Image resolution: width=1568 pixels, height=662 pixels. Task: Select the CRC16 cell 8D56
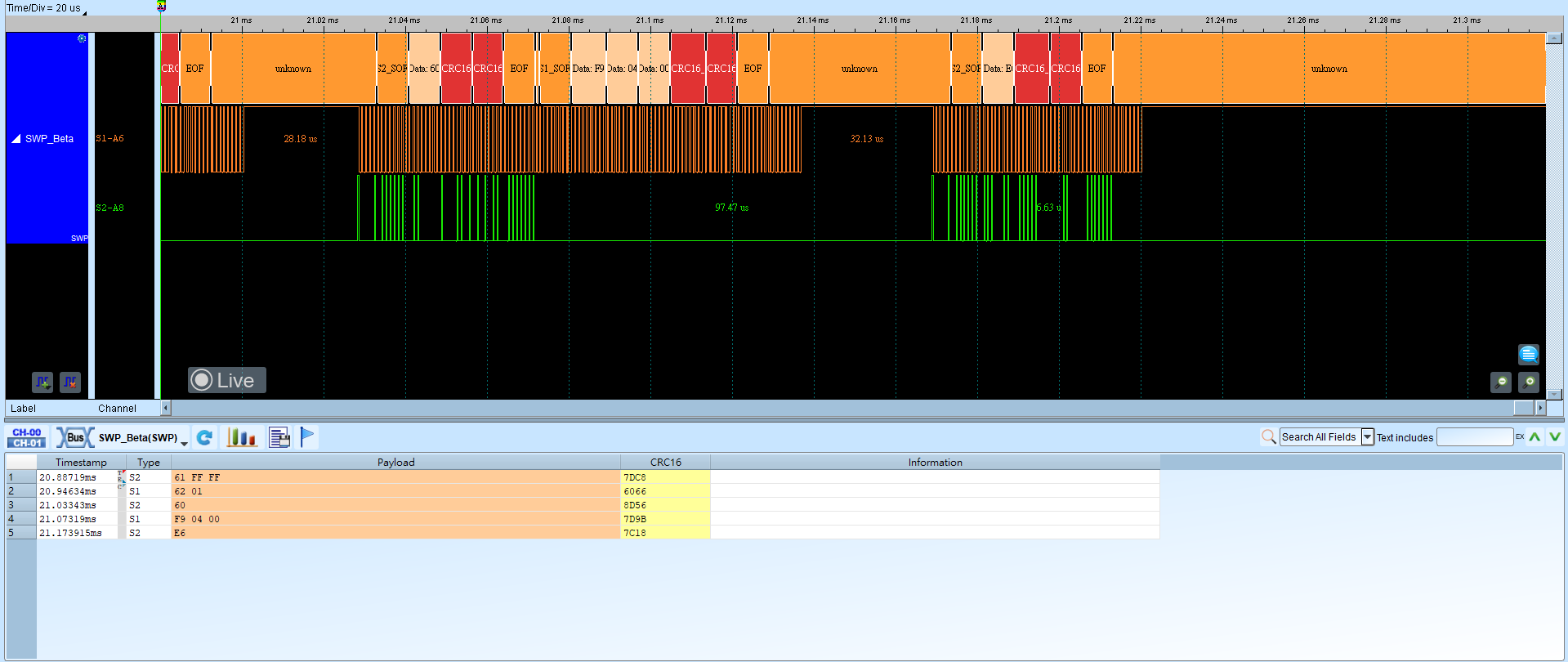click(666, 505)
